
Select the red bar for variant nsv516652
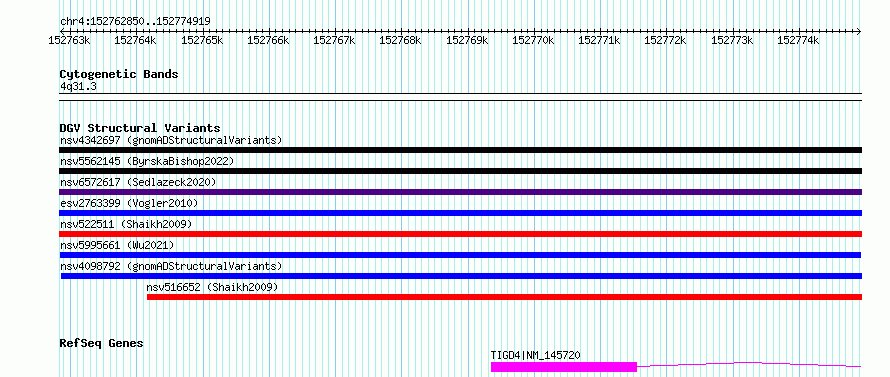click(x=505, y=297)
